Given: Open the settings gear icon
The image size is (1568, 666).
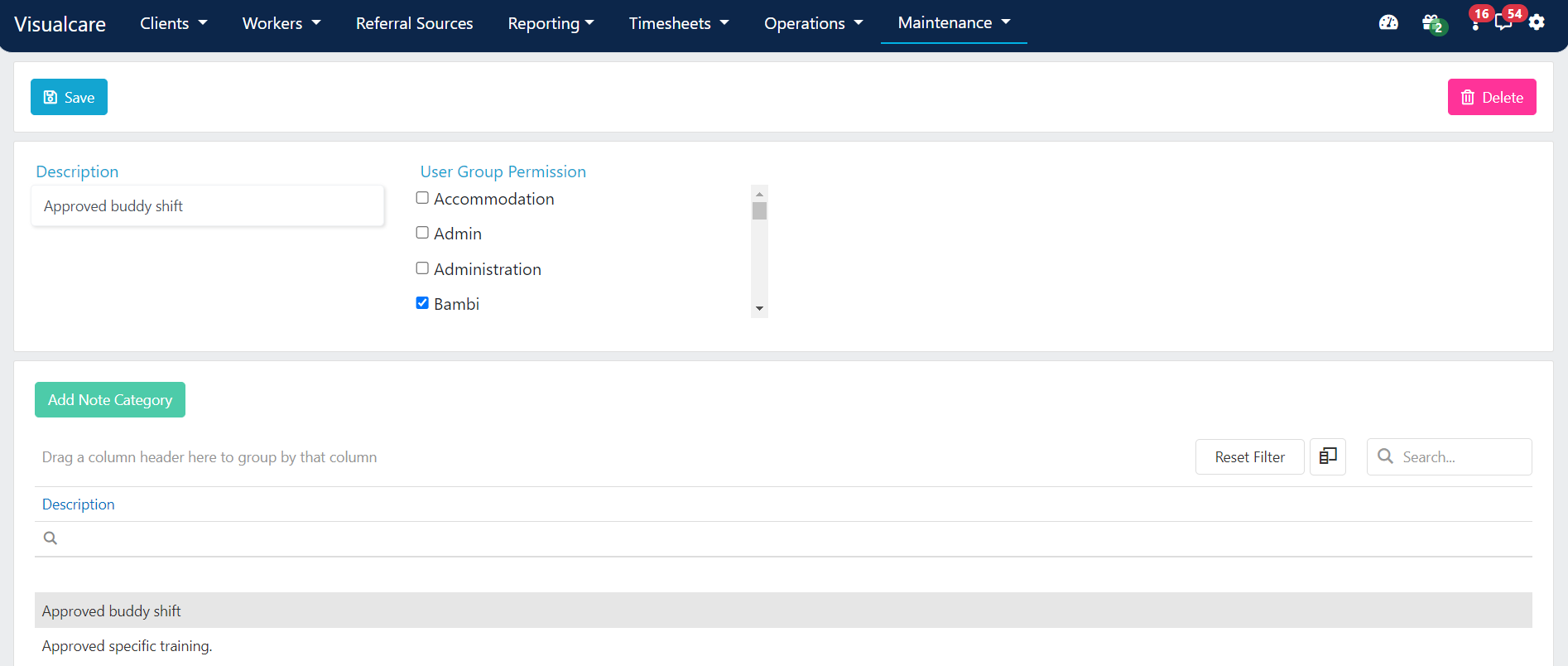Looking at the screenshot, I should [x=1537, y=22].
